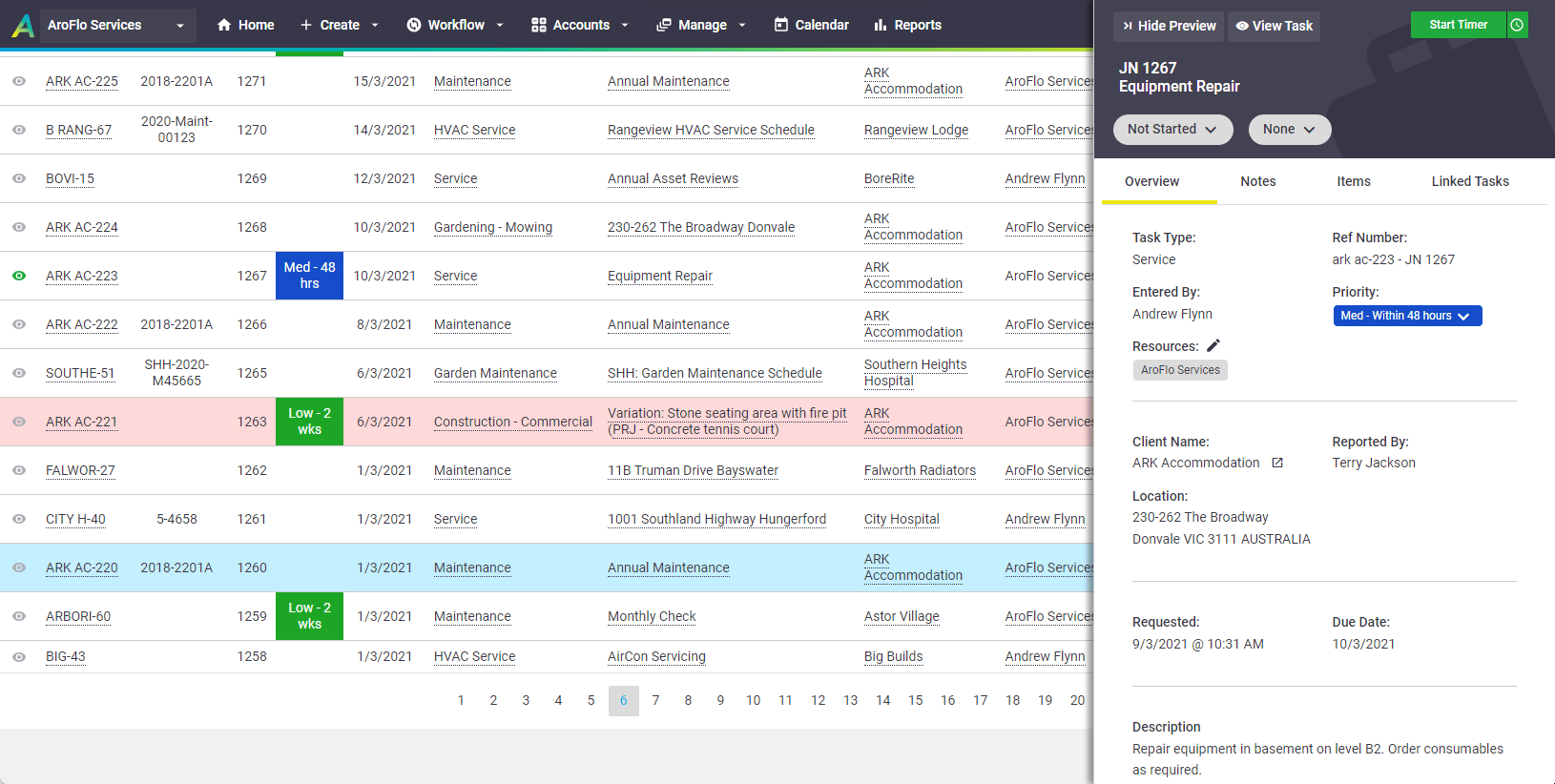Toggle preview eye for ARK AC-222 row

[x=19, y=324]
